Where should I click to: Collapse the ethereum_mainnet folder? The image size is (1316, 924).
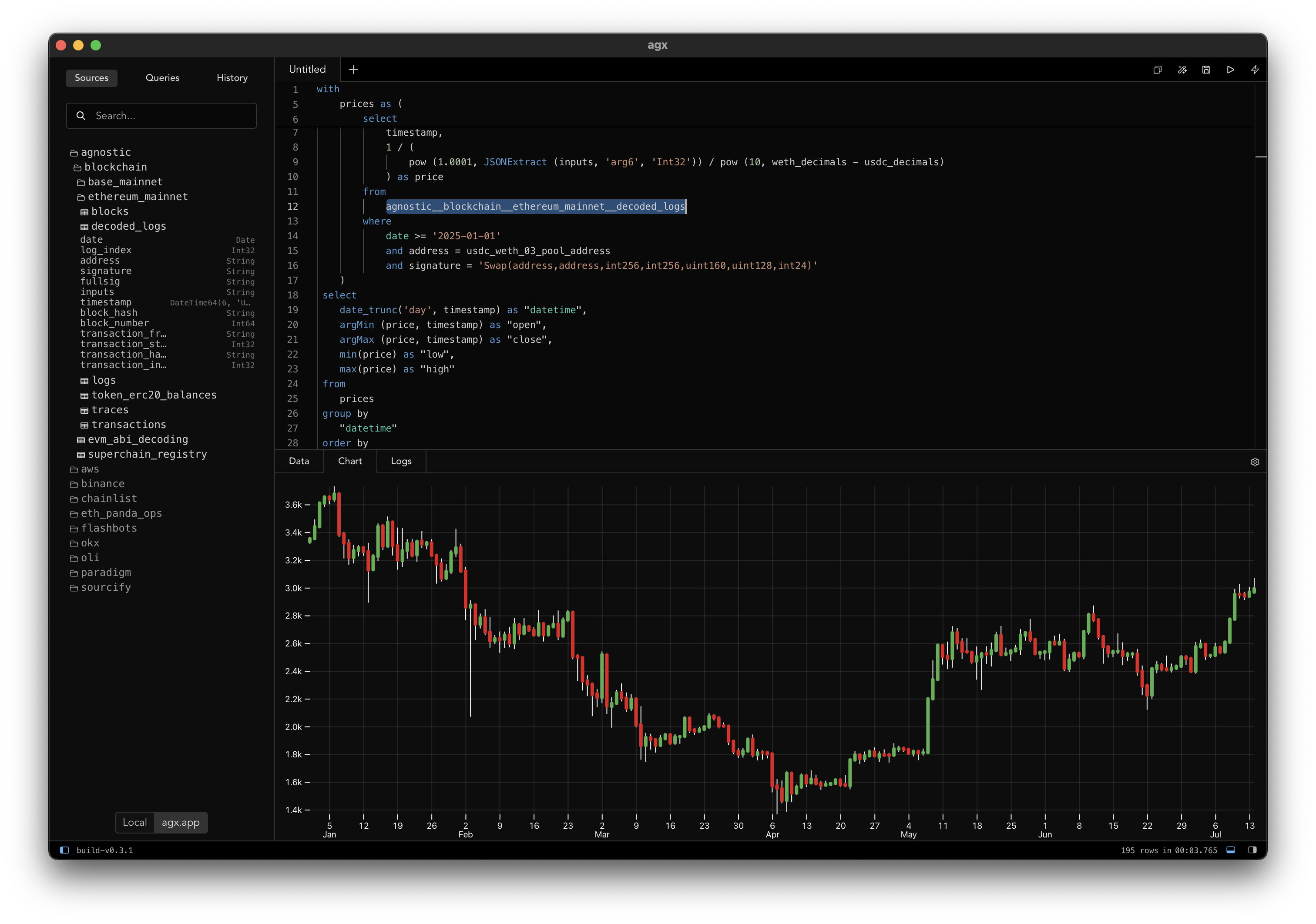click(x=132, y=197)
